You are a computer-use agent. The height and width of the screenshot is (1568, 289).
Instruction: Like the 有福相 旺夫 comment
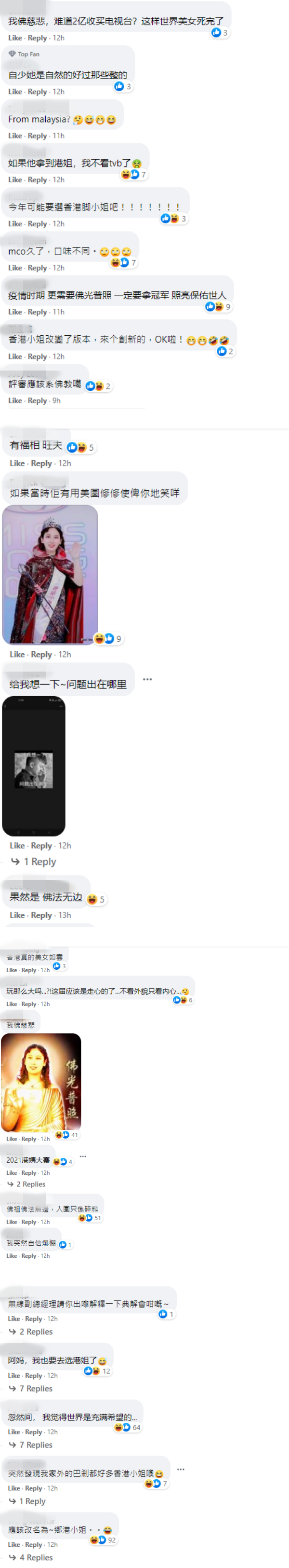[17, 463]
